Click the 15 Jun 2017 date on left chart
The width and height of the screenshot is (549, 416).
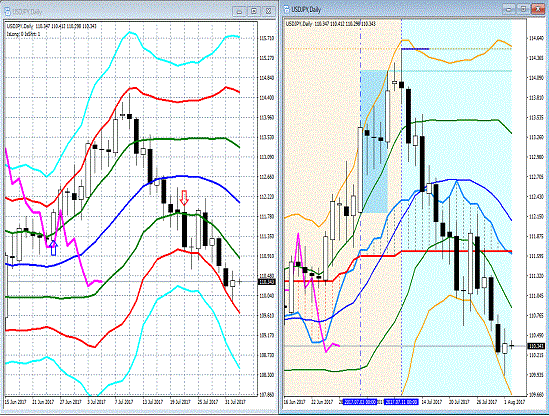coord(16,402)
